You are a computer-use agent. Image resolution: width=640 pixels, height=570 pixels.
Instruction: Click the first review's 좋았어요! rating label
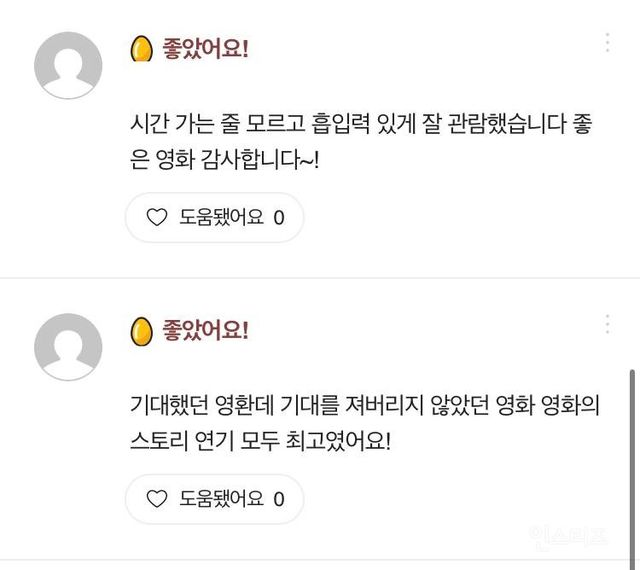coord(205,49)
